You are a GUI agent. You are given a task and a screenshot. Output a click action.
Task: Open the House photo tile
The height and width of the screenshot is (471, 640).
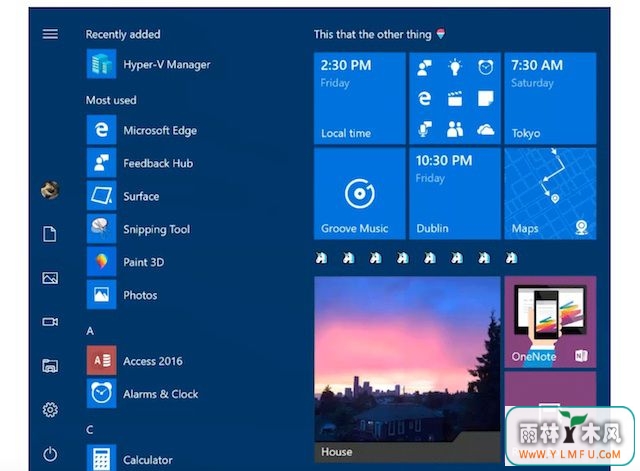click(407, 369)
